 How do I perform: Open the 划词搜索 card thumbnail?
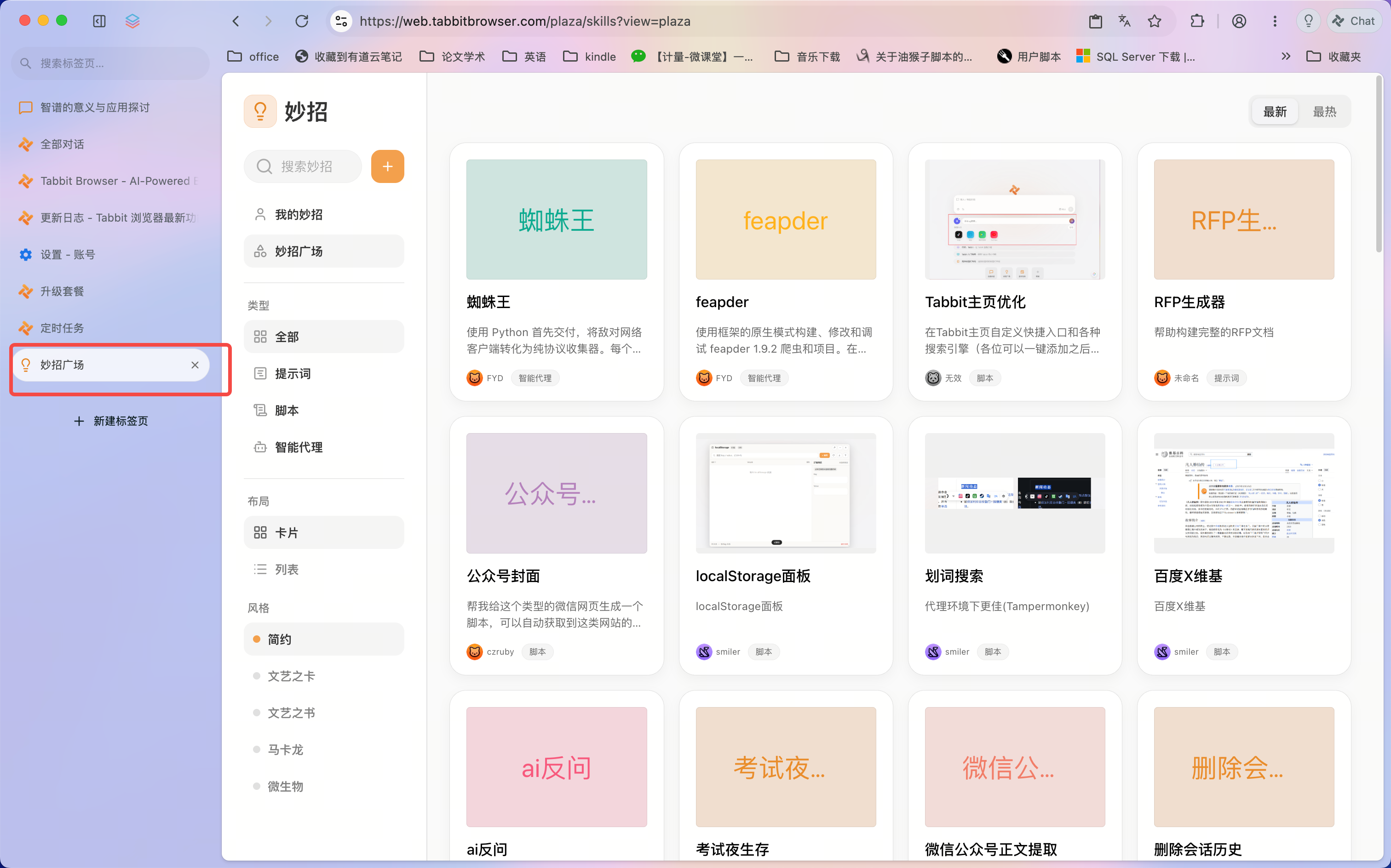(1014, 493)
